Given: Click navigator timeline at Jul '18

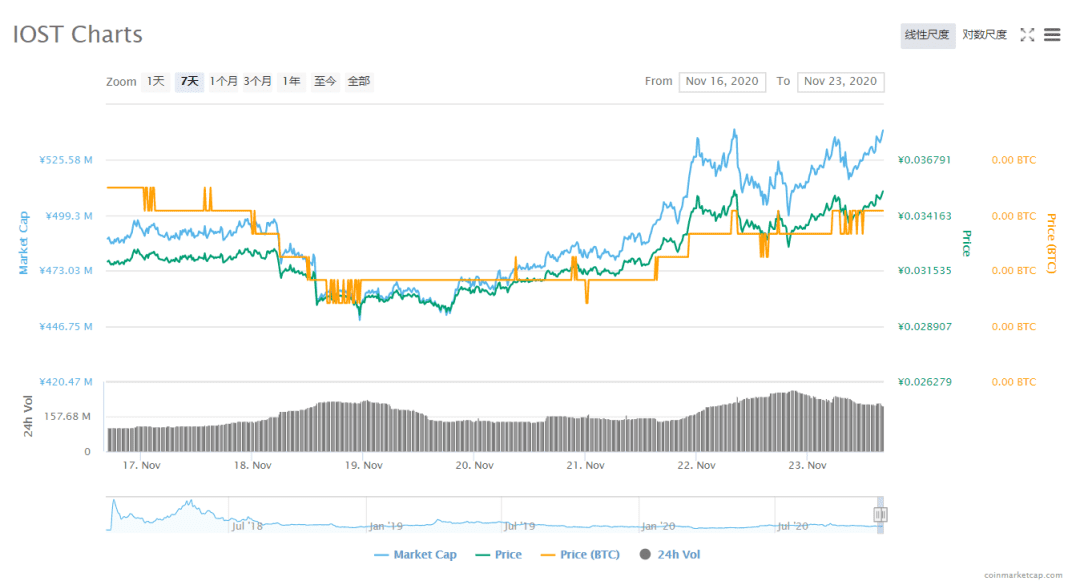Looking at the screenshot, I should [x=247, y=526].
